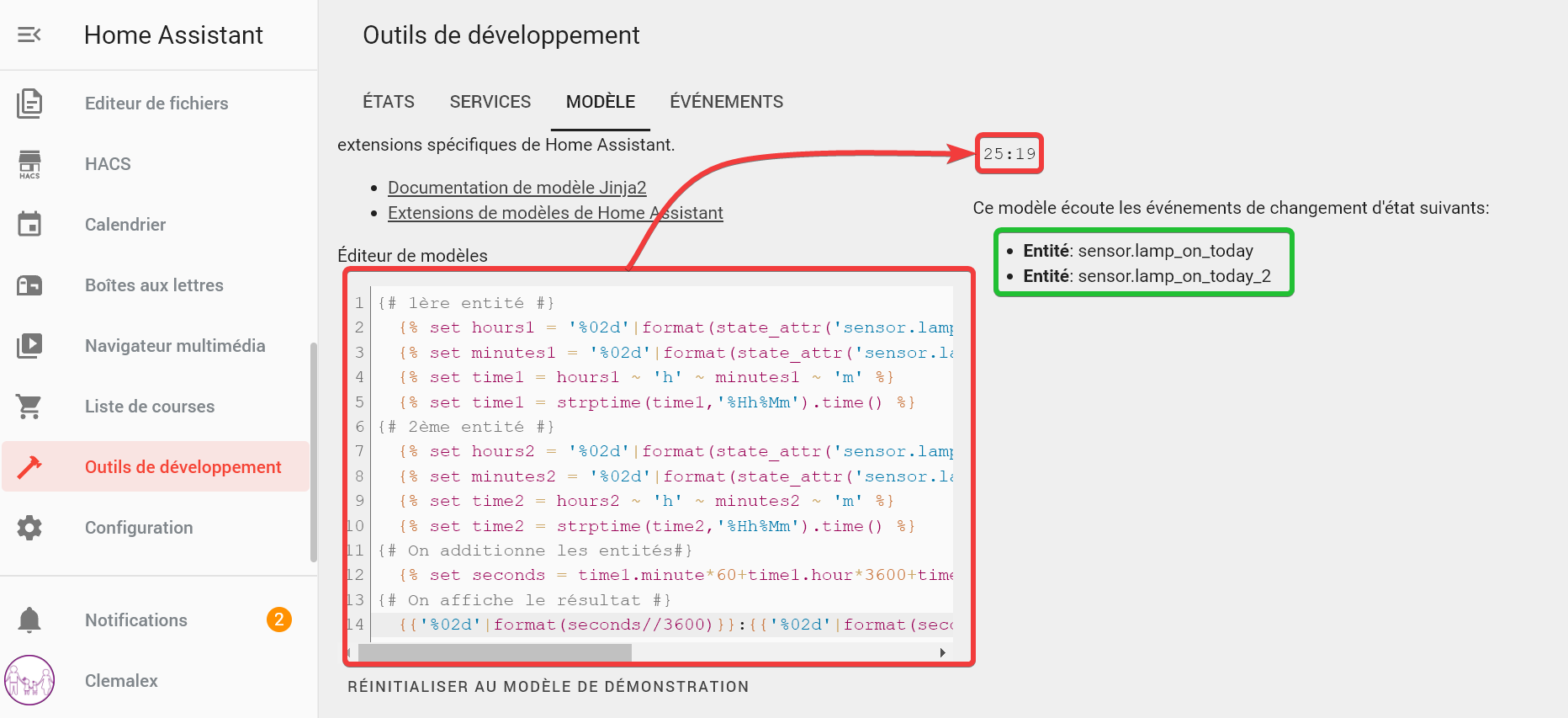Click the code editor scroll-right arrow
The image size is (1568, 718).
(x=943, y=653)
